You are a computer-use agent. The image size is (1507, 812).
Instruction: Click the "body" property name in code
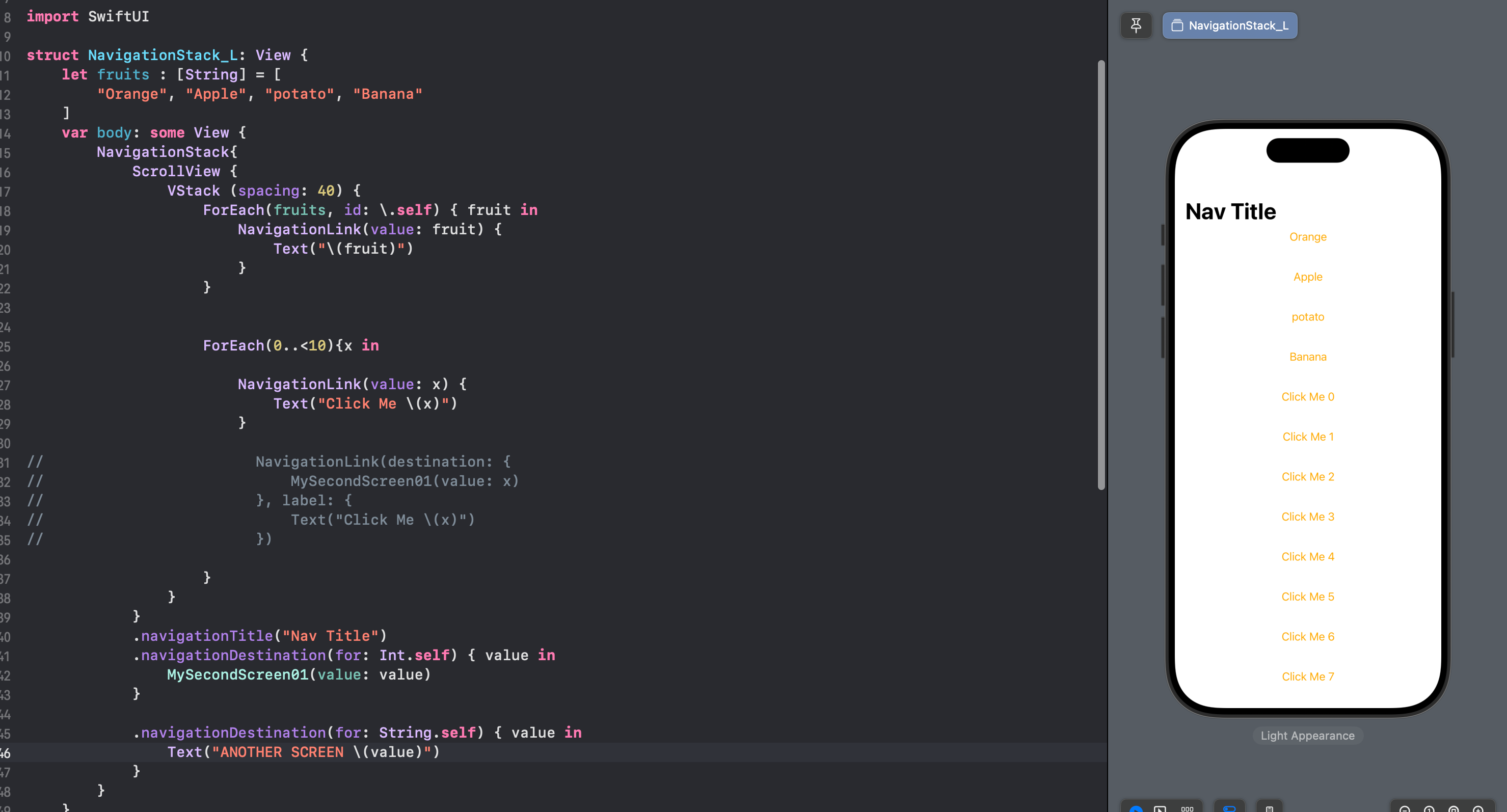[114, 133]
